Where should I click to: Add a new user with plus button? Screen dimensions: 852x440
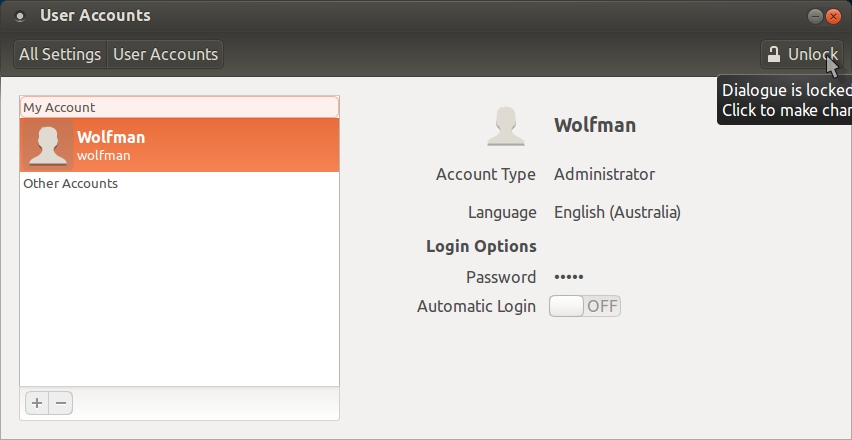pyautogui.click(x=37, y=403)
